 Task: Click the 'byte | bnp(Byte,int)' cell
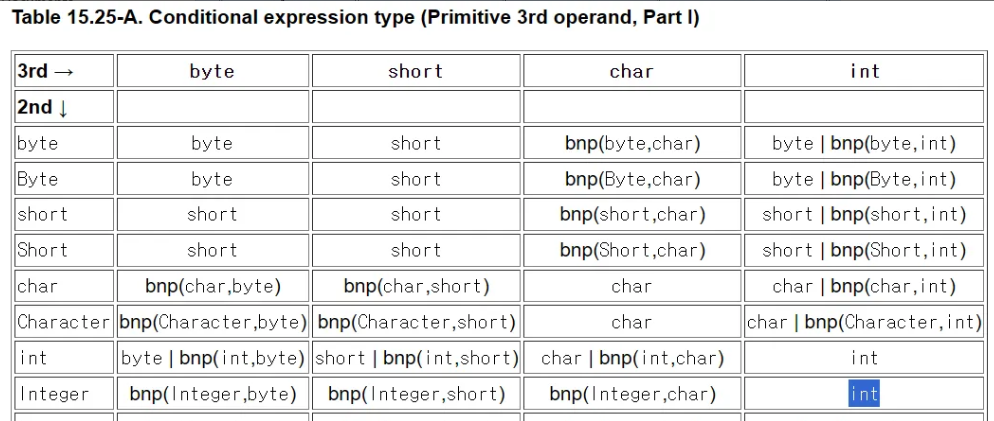[x=864, y=179]
